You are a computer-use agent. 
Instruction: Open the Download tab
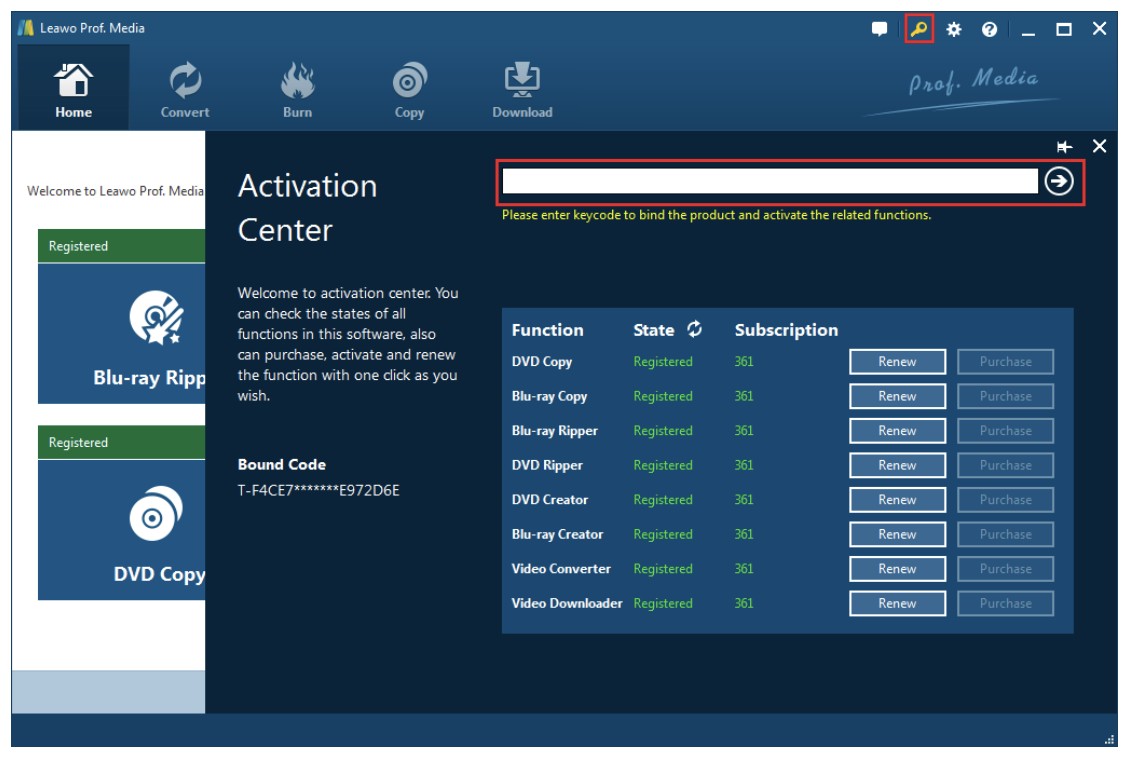pyautogui.click(x=522, y=89)
